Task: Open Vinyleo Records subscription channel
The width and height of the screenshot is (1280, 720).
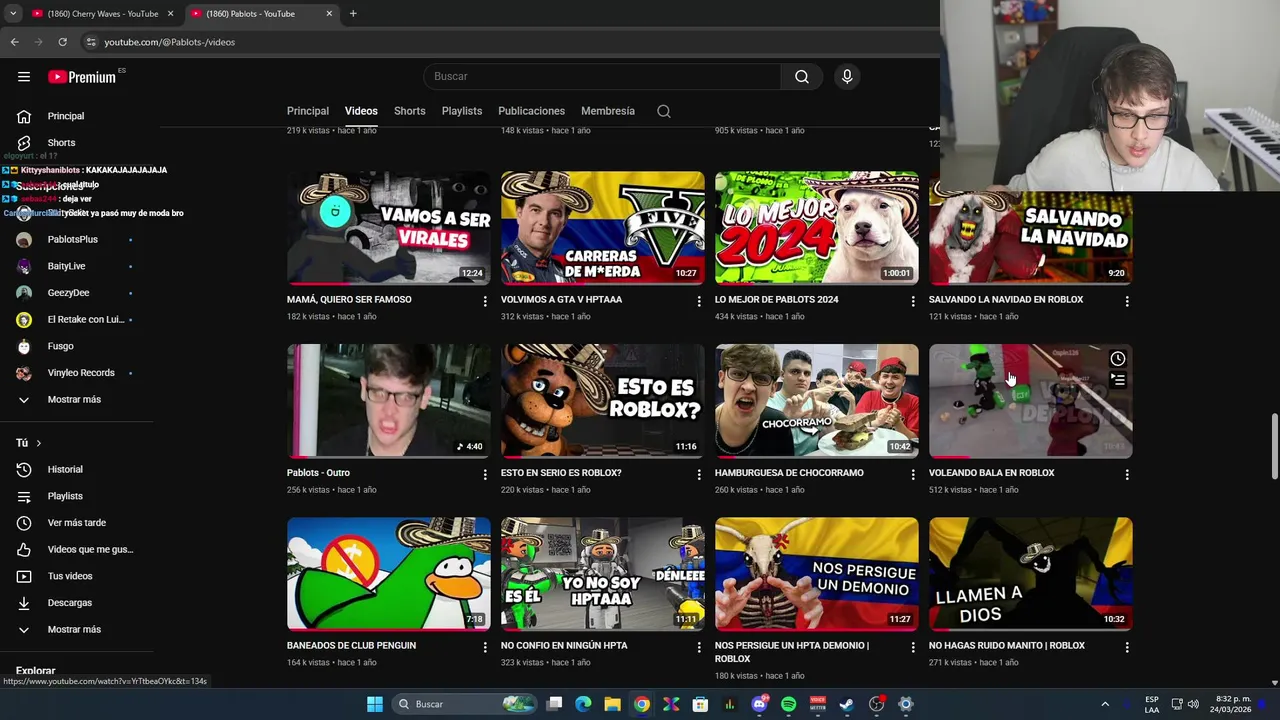Action: [80, 373]
